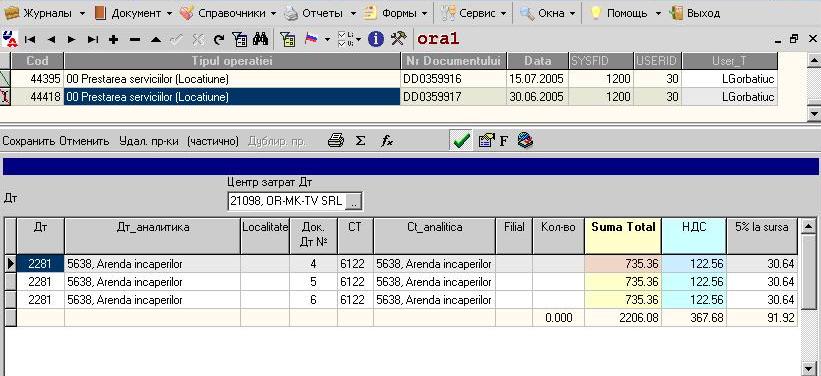Open the Окна menu
Image resolution: width=821 pixels, height=376 pixels.
(x=548, y=13)
